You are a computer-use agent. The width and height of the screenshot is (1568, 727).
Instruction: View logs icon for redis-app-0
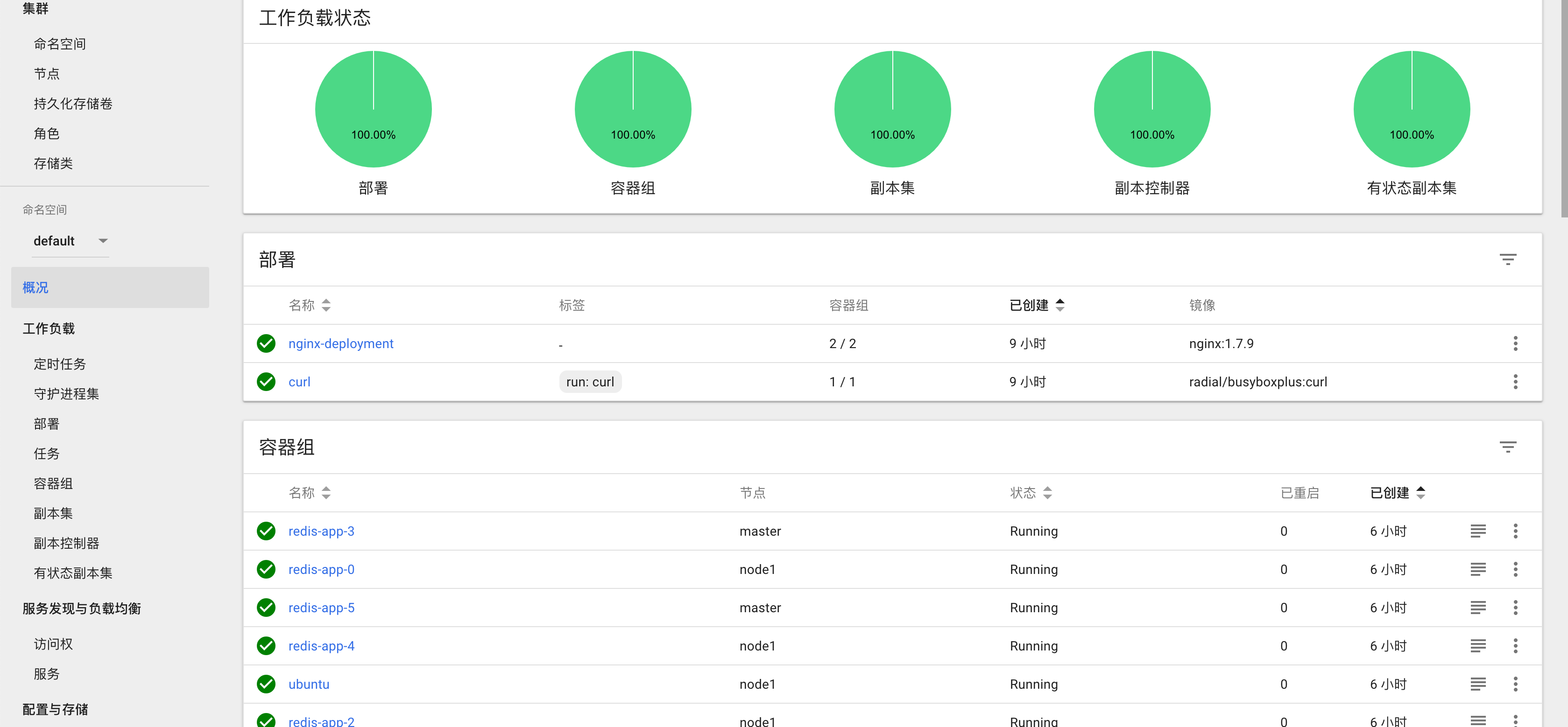tap(1477, 569)
